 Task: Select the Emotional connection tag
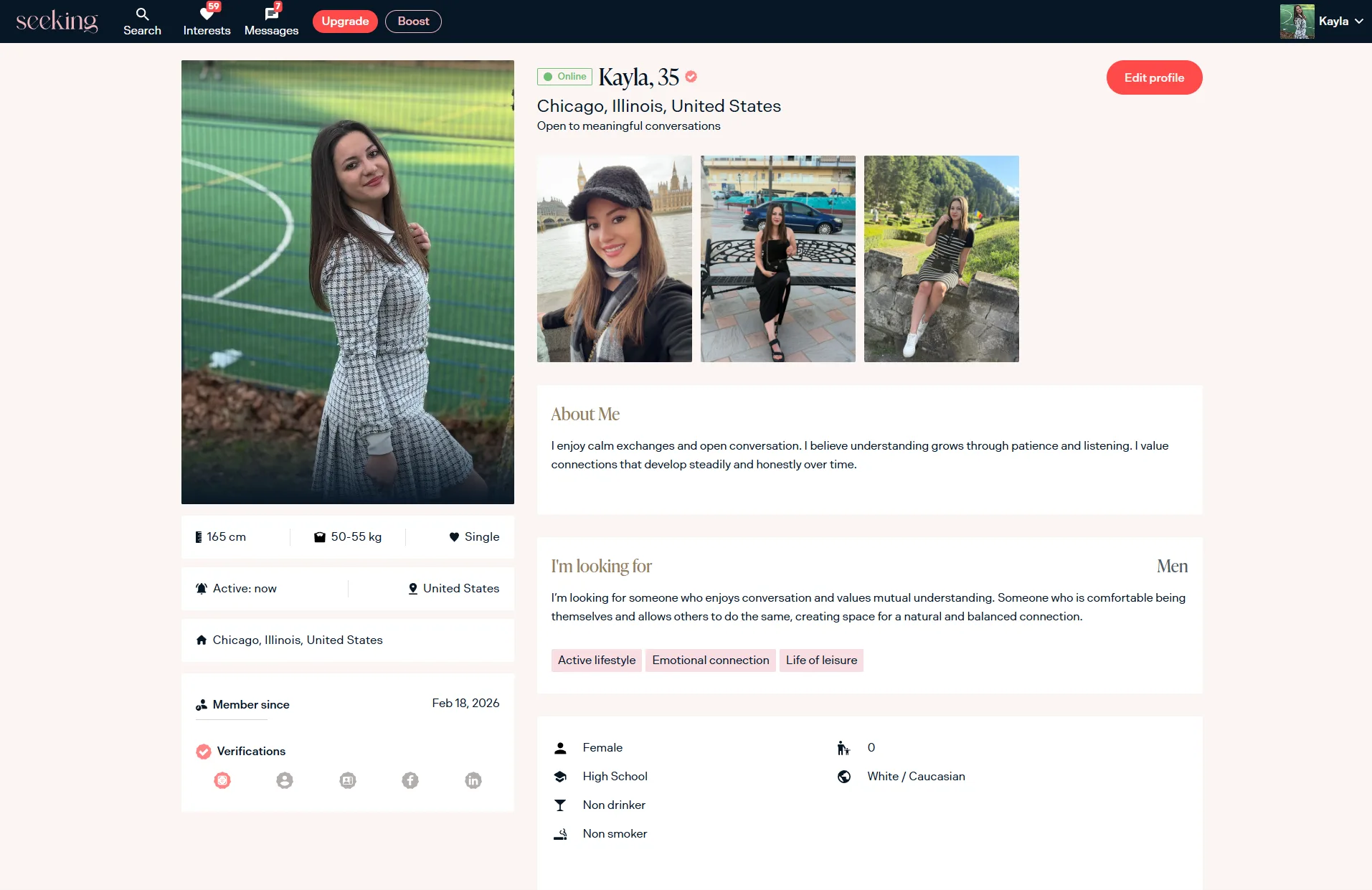(x=710, y=660)
